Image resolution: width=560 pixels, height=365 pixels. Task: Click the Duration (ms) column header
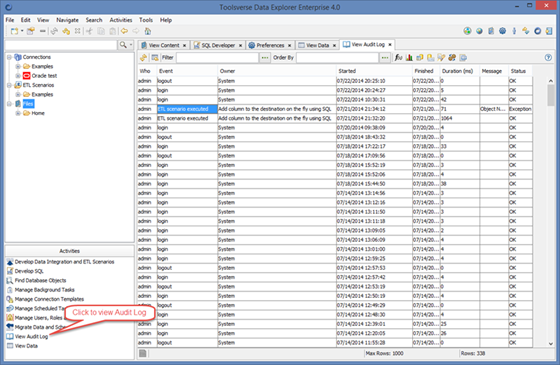pos(460,71)
